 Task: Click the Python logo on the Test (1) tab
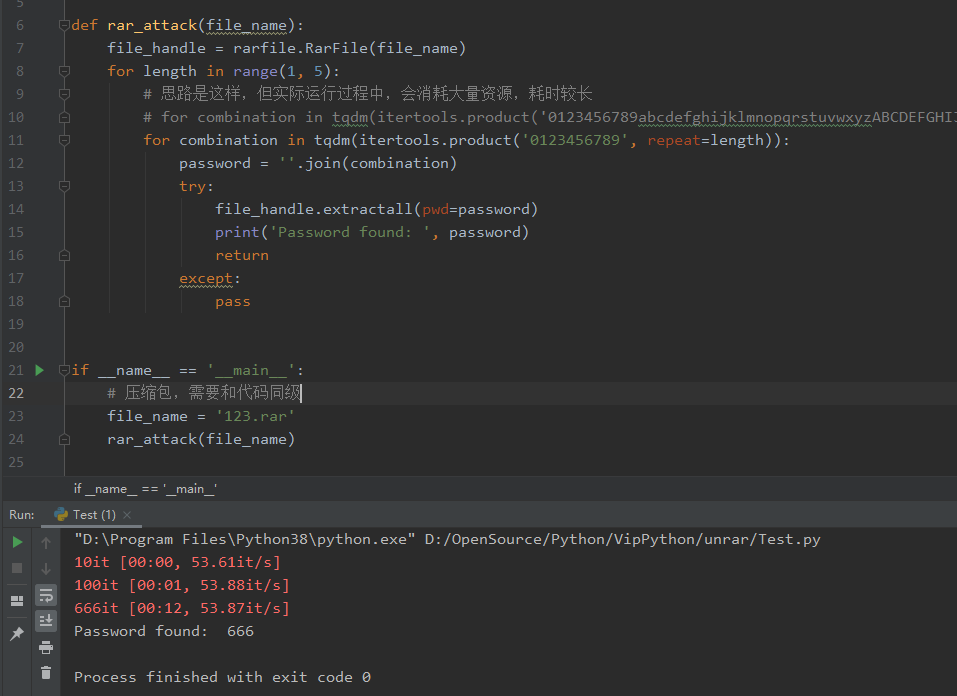[x=60, y=514]
